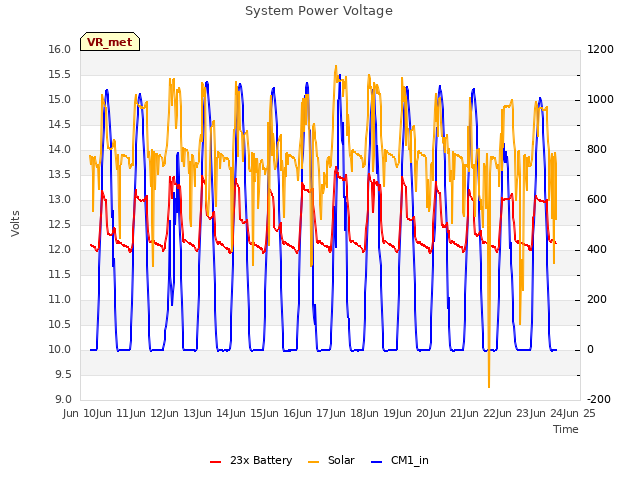Click the 11.5 left axis tick label

point(60,274)
